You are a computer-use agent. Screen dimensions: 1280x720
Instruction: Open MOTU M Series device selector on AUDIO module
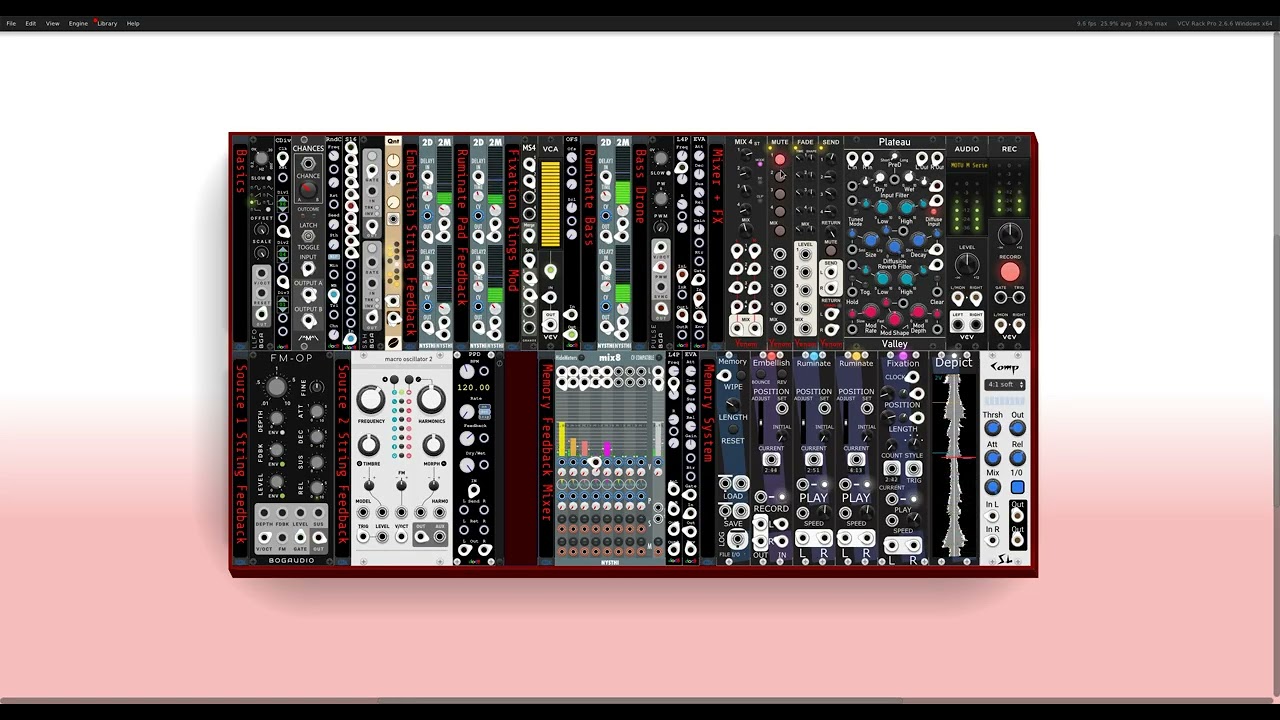coord(967,165)
